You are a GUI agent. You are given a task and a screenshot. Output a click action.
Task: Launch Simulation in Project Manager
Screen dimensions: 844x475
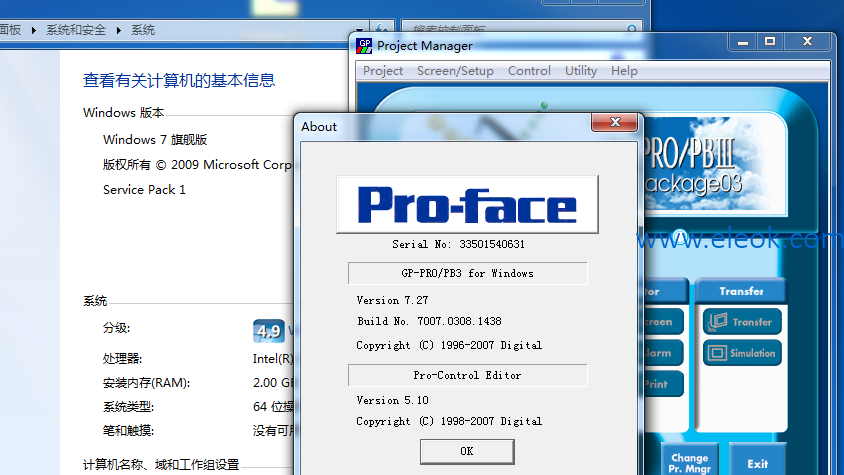[742, 353]
